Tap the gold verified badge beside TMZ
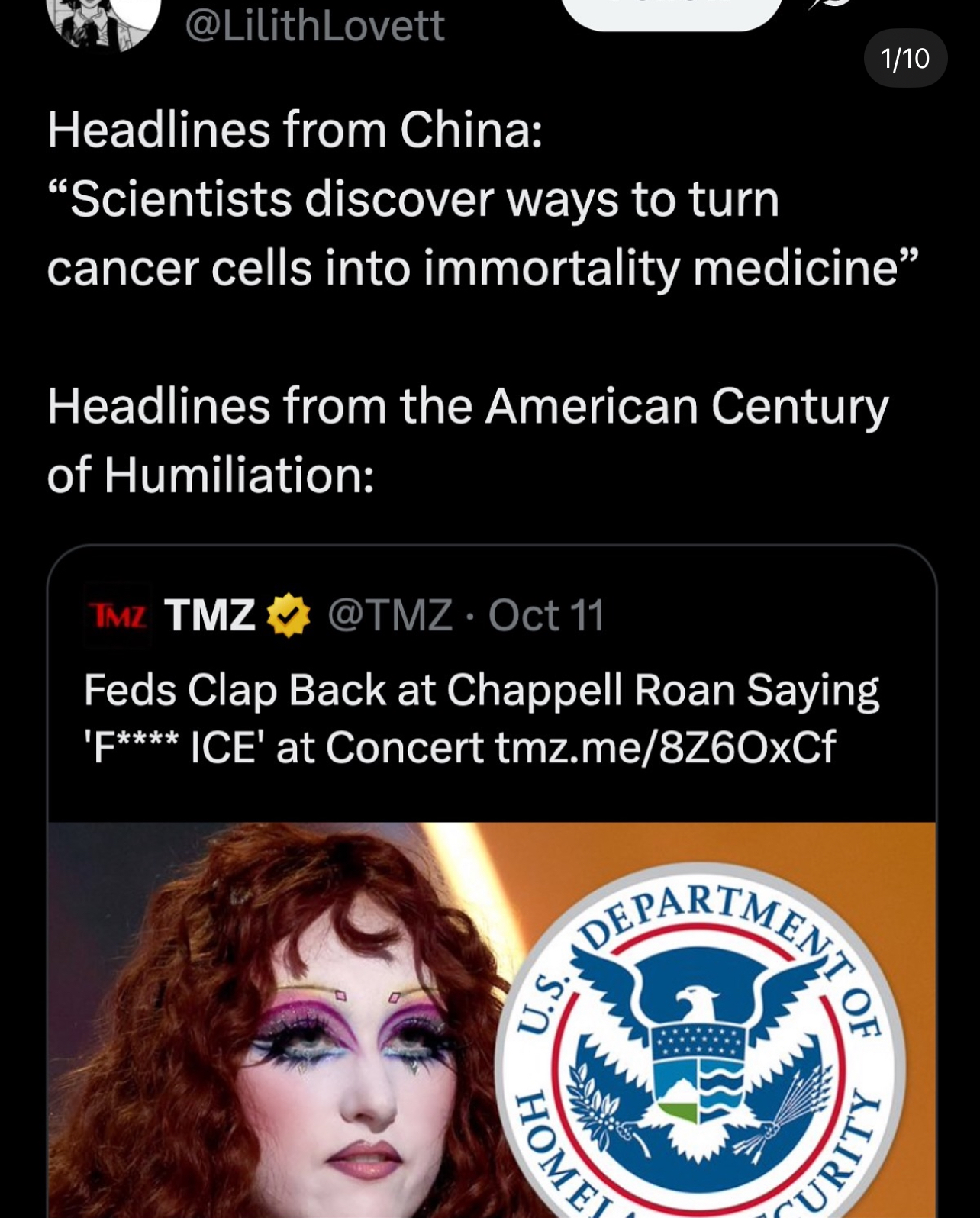 point(288,616)
